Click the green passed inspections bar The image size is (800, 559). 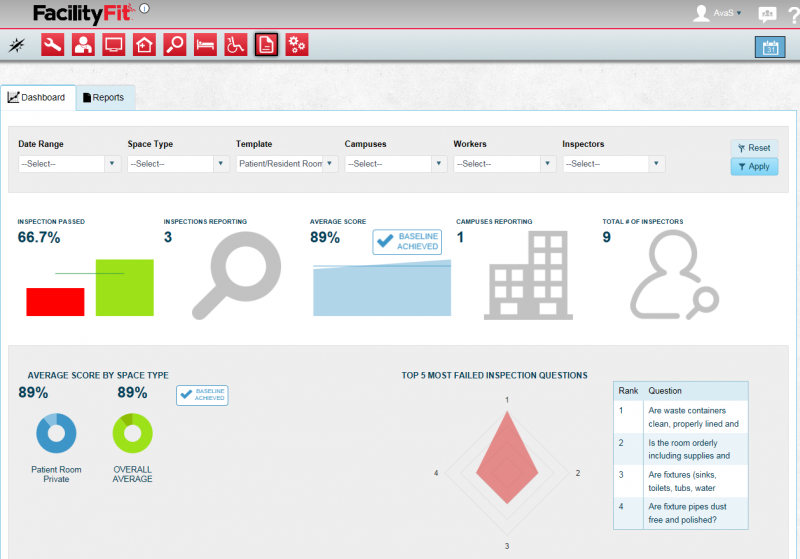[124, 288]
